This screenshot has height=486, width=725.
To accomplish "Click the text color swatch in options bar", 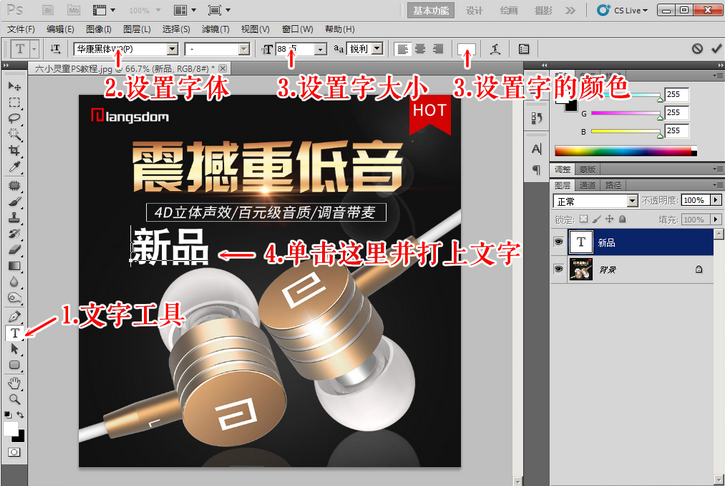I will pos(466,49).
